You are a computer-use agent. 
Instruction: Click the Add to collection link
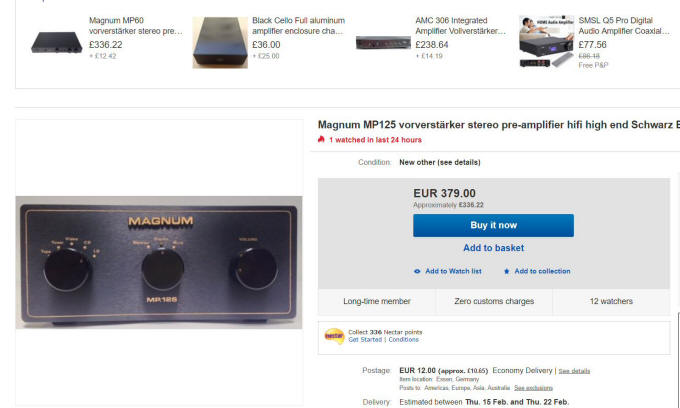tap(542, 271)
